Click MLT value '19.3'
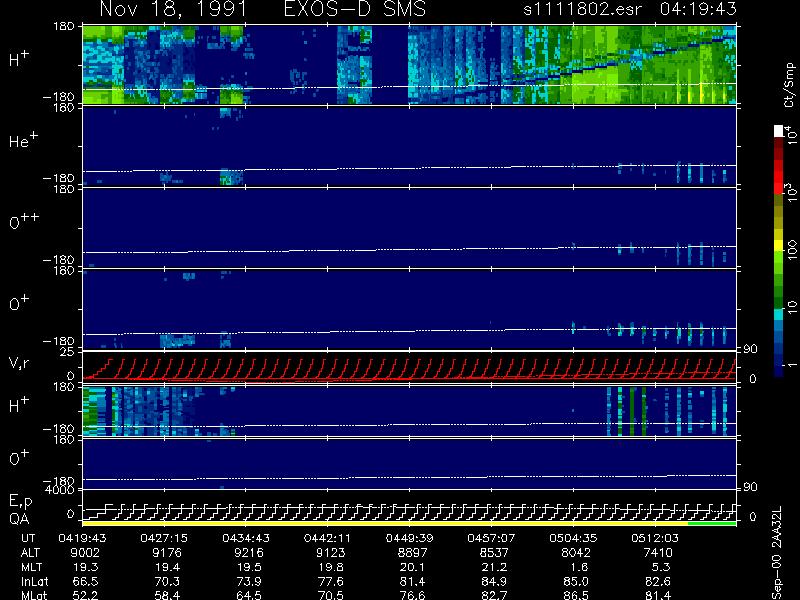Viewport: 800px width, 600px height. click(86, 567)
